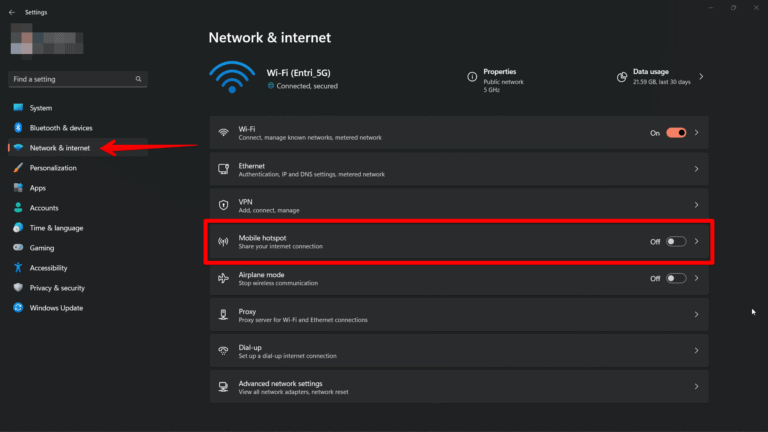Click the VPN shield icon

223,206
